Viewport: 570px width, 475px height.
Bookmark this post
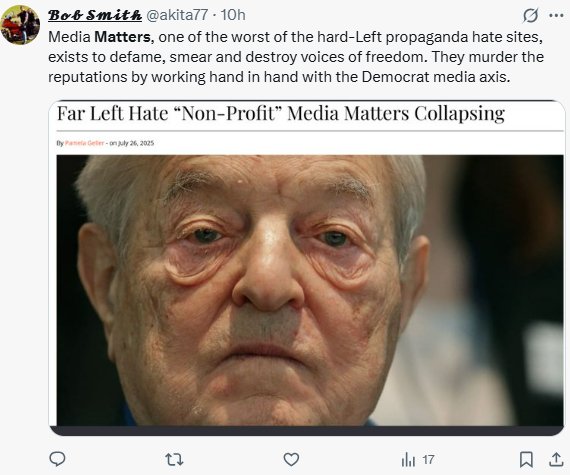click(x=526, y=460)
